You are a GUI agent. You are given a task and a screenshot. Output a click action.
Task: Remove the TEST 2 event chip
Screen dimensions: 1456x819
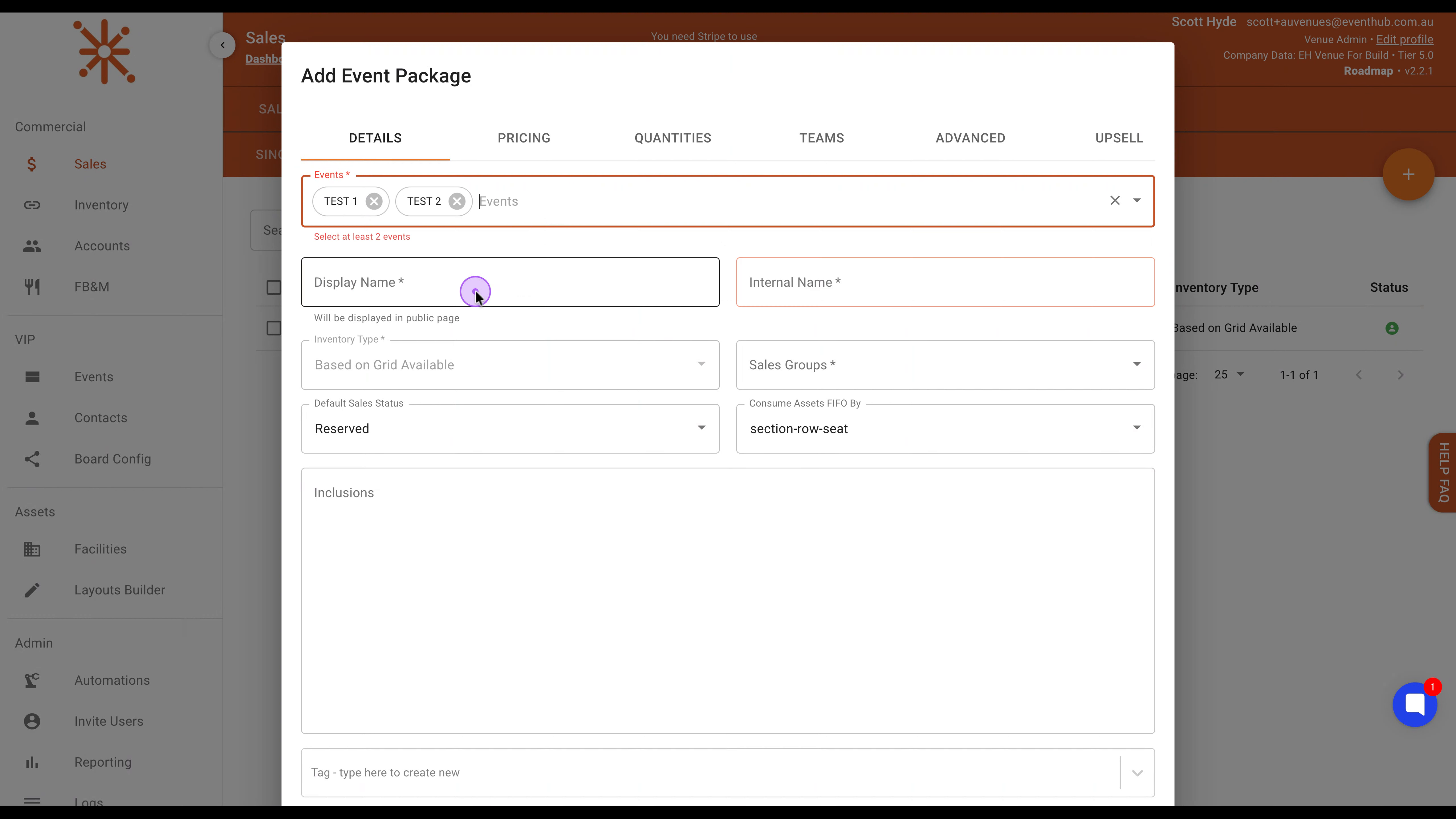457,201
